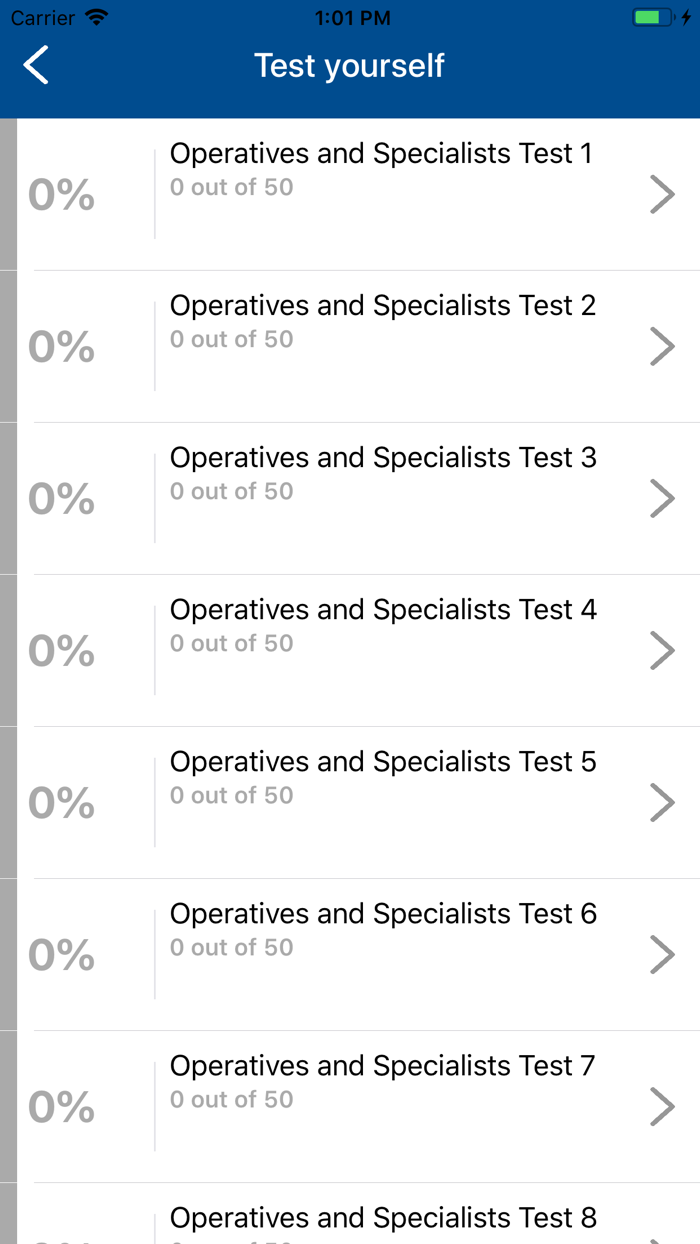The width and height of the screenshot is (700, 1244).
Task: Tap the 0% indicator for Test 6
Action: click(60, 954)
